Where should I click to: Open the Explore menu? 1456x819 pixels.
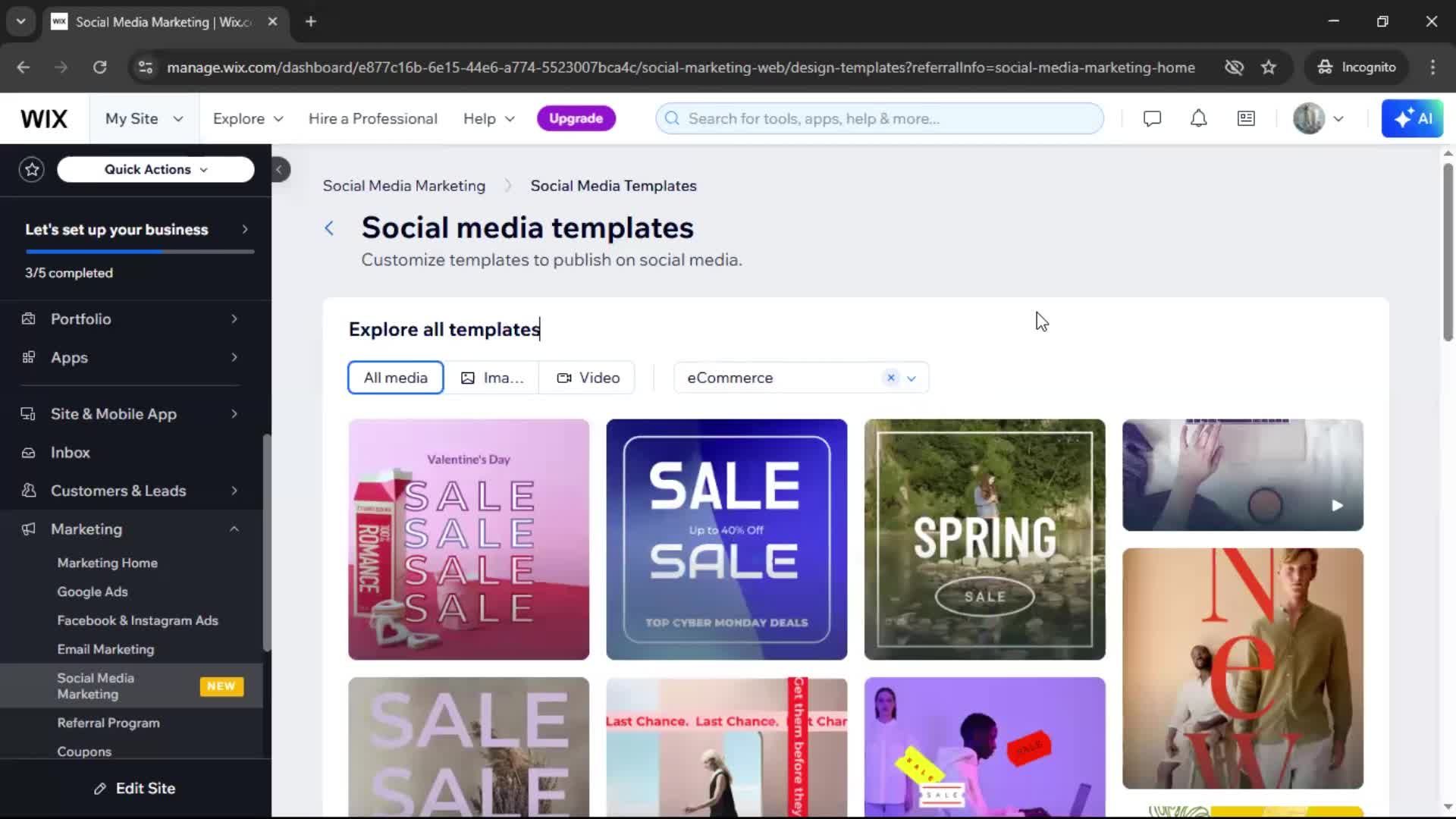(248, 118)
